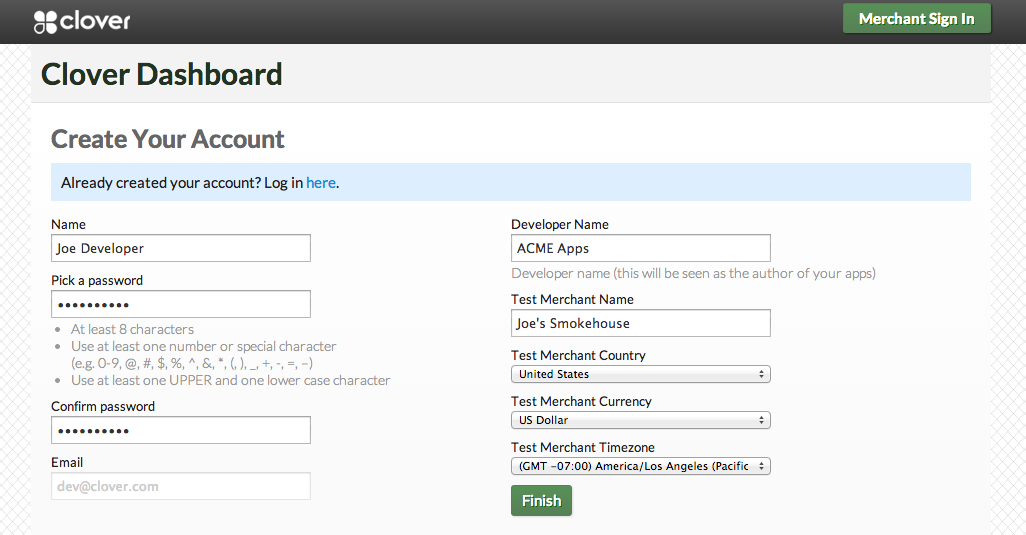This screenshot has width=1026, height=535.
Task: Click the Clover logo in header
Action: [82, 22]
